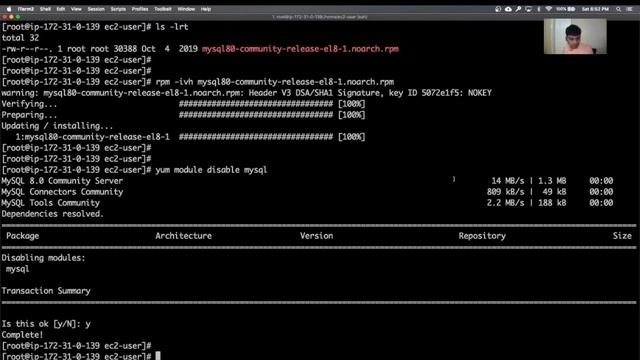Screen dimensions: 640x360
Task: Click the iTerm2 window title text
Action: 320,17
